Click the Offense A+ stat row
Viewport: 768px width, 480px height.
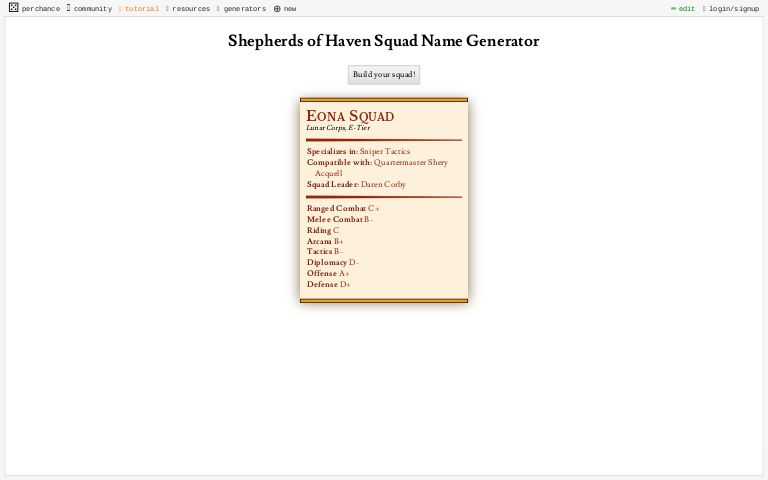(x=328, y=273)
